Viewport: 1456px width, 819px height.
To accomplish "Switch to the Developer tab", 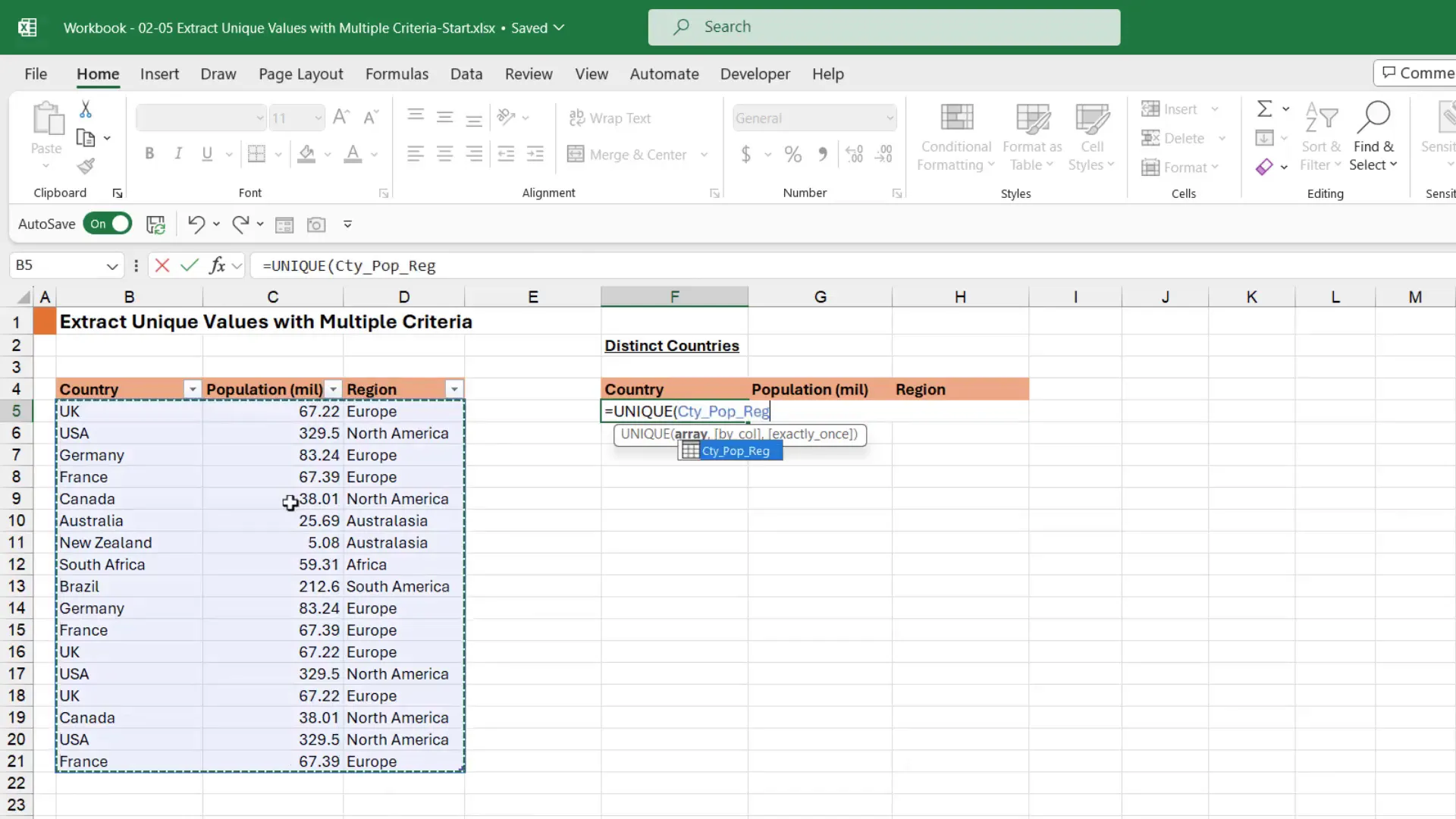I will 755,74.
